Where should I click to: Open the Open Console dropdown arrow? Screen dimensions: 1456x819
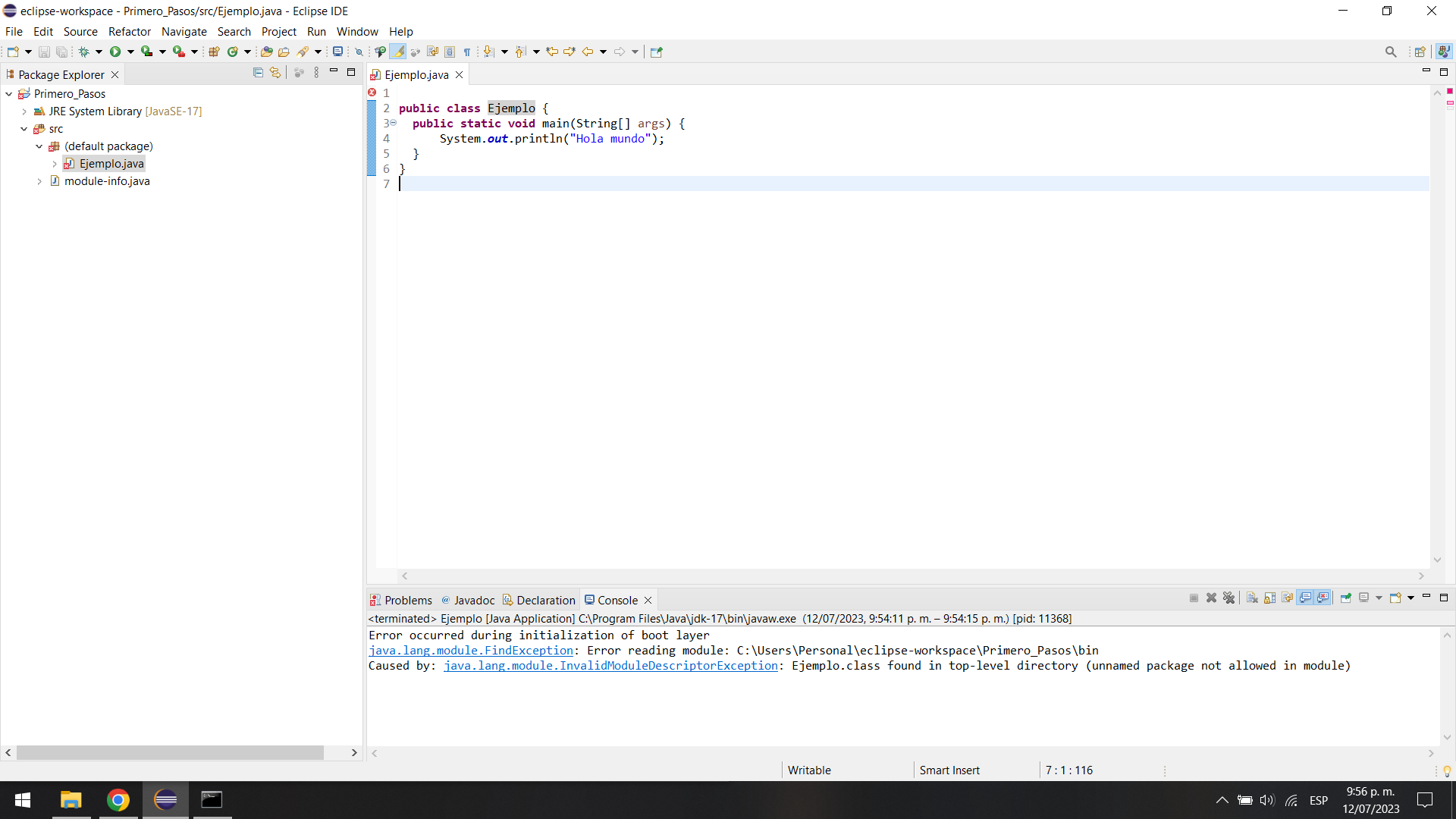pyautogui.click(x=1410, y=598)
